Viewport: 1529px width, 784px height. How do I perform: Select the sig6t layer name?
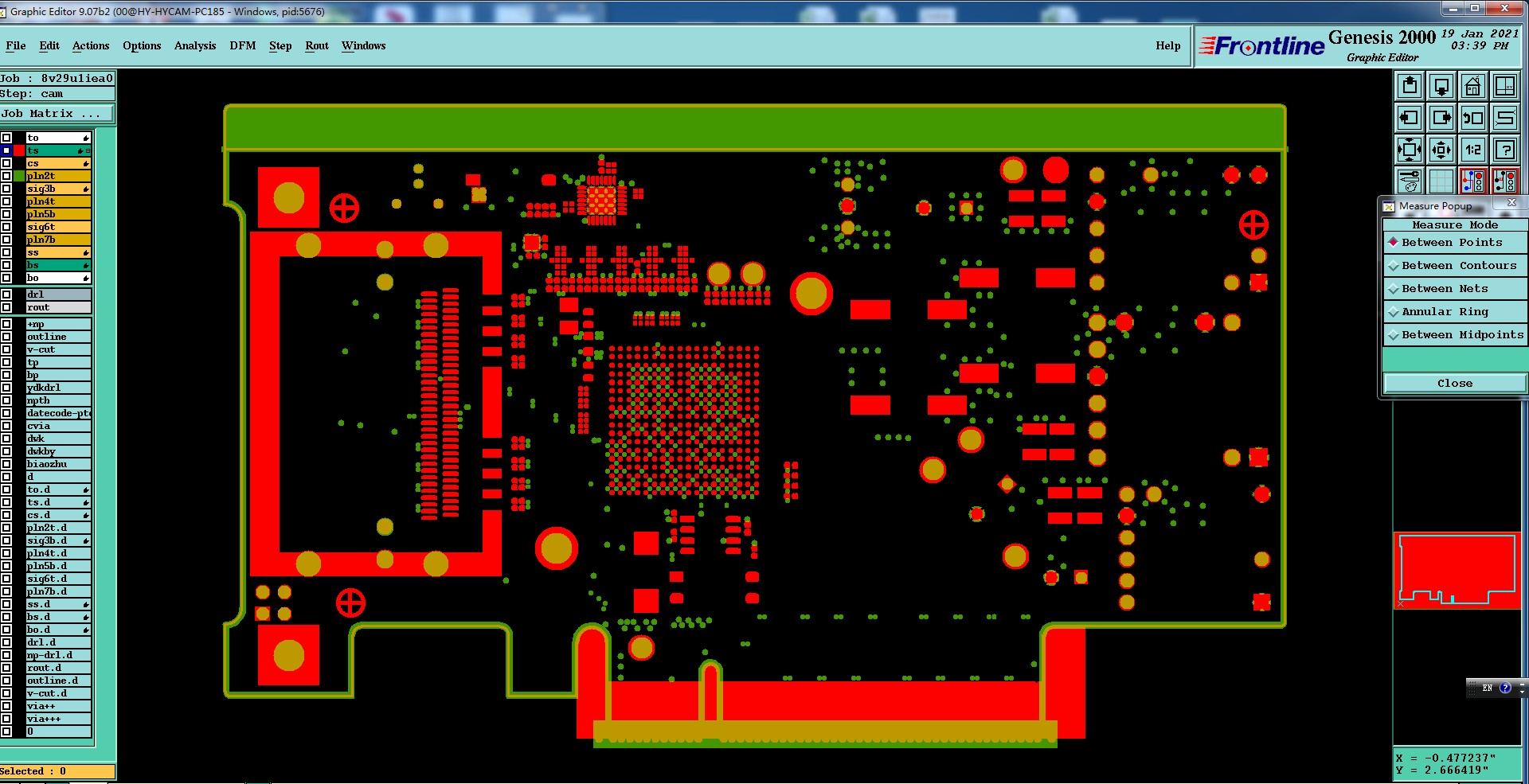click(58, 227)
